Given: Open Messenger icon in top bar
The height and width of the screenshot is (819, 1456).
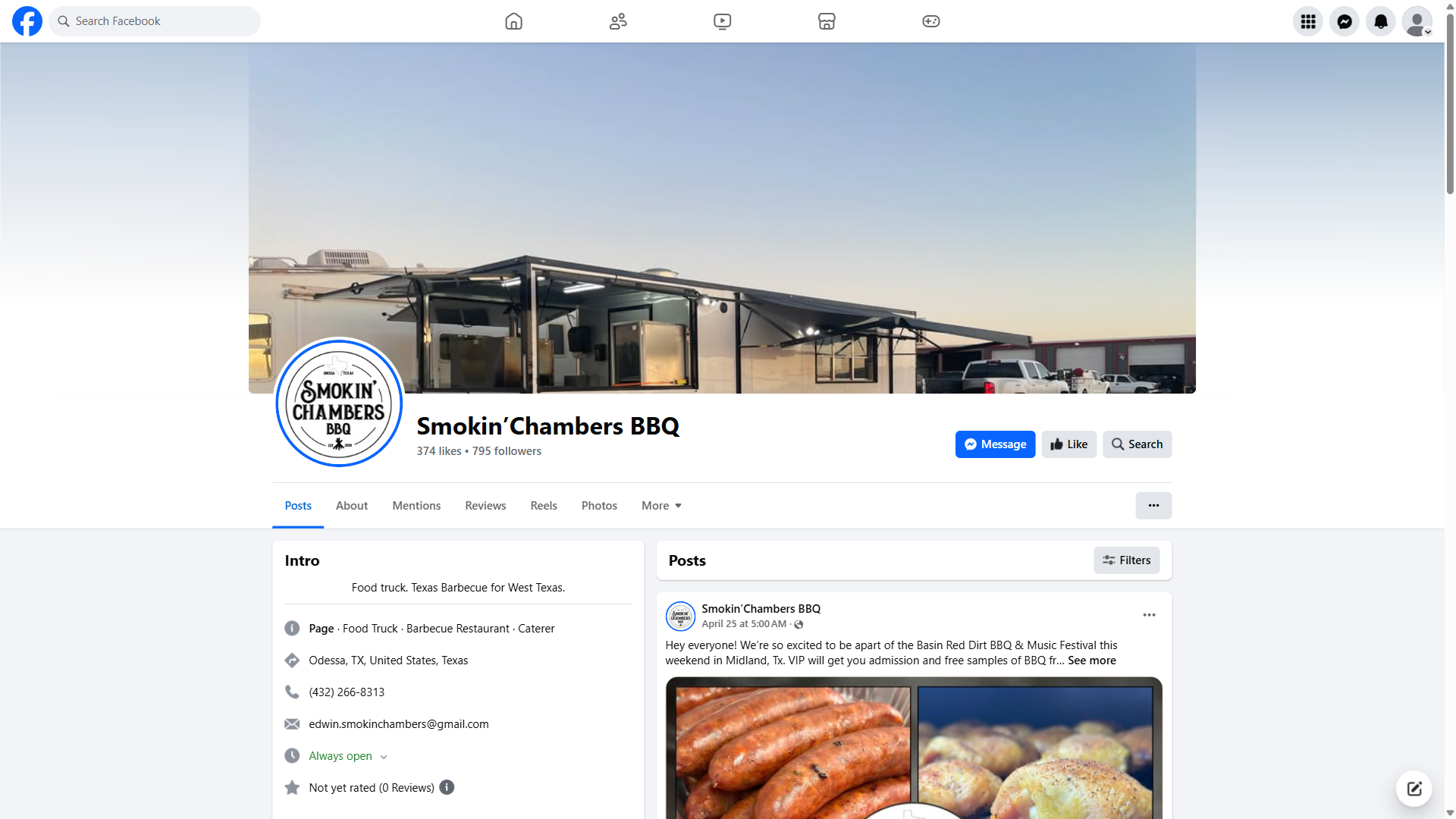Looking at the screenshot, I should 1344,21.
